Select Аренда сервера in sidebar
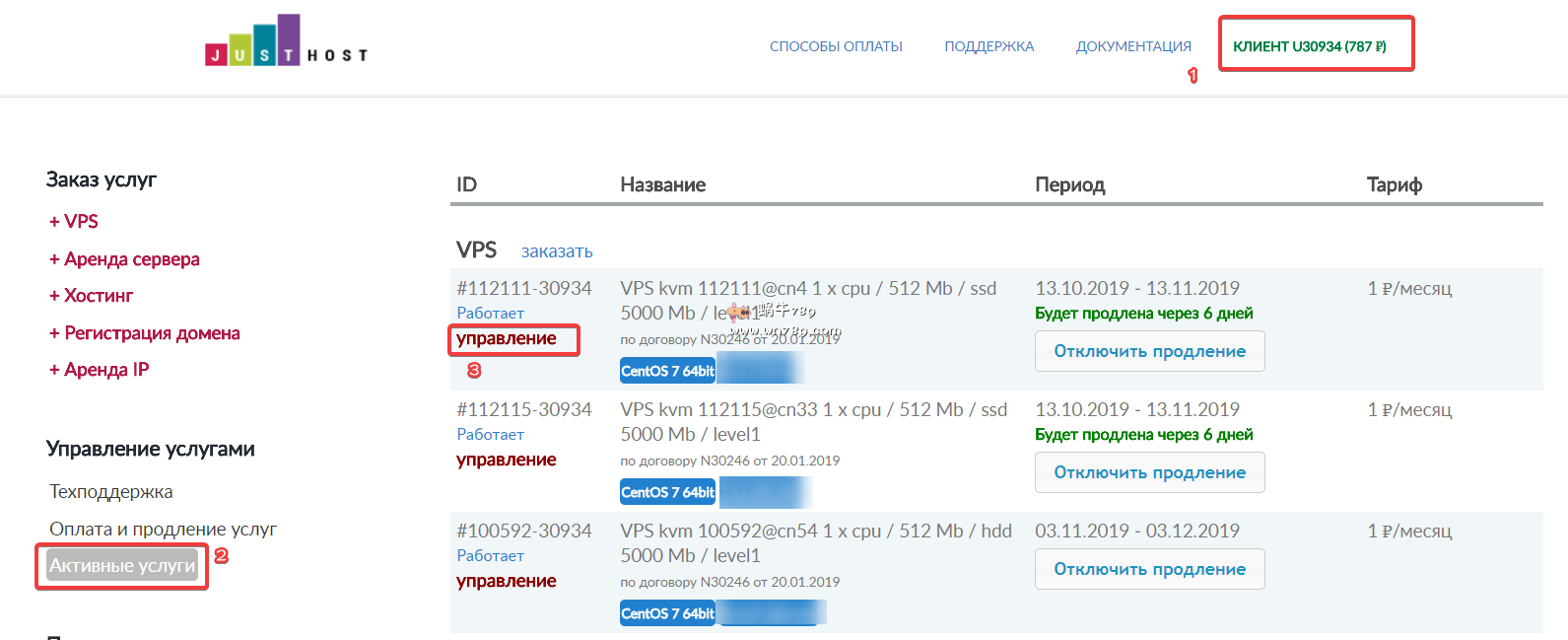Screen dimensions: 1568x640 pos(124,259)
